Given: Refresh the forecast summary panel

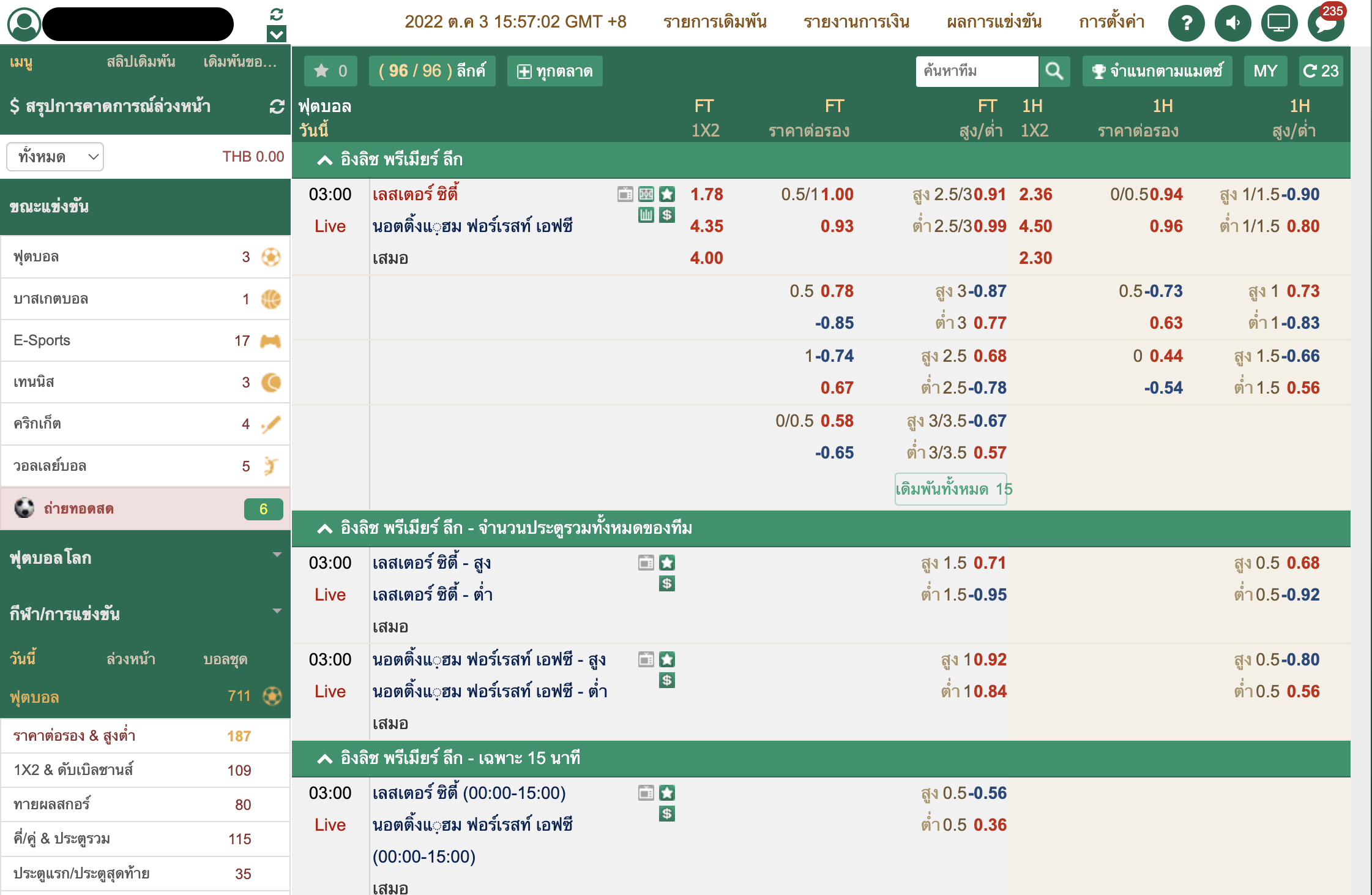Looking at the screenshot, I should [x=277, y=107].
